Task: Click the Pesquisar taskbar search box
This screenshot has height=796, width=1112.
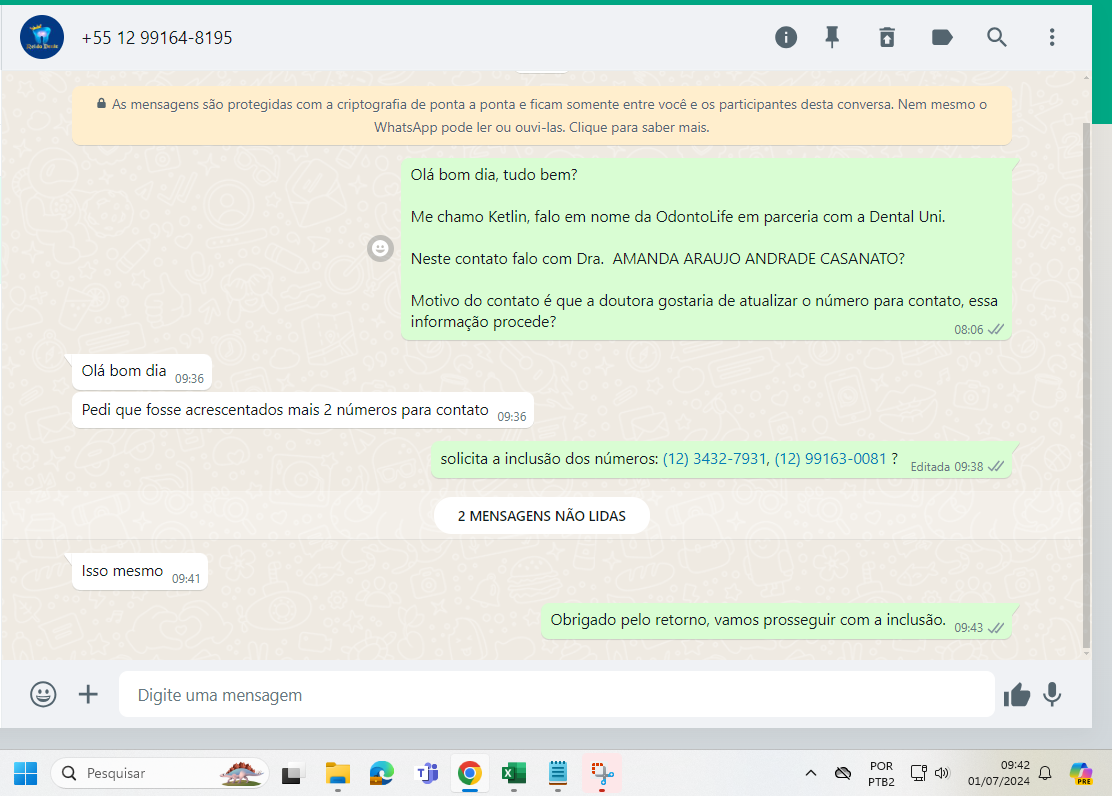Action: [x=160, y=773]
